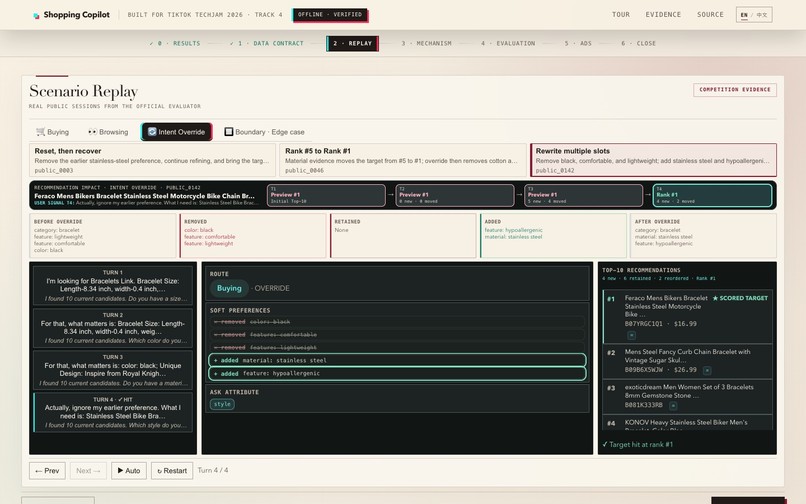
Task: Select the T2 Preview #1 step
Action: point(454,195)
